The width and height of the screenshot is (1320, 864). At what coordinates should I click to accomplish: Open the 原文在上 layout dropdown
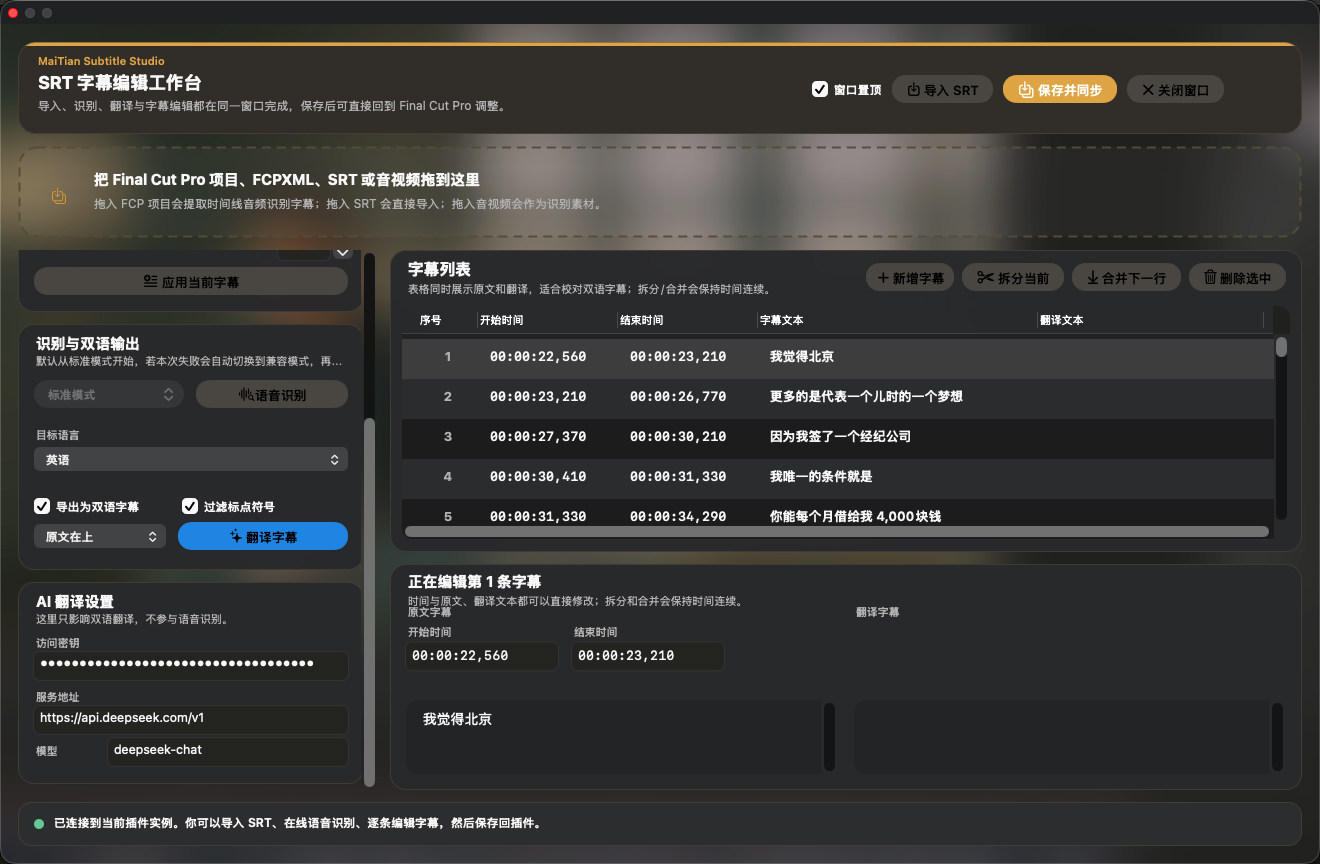100,537
